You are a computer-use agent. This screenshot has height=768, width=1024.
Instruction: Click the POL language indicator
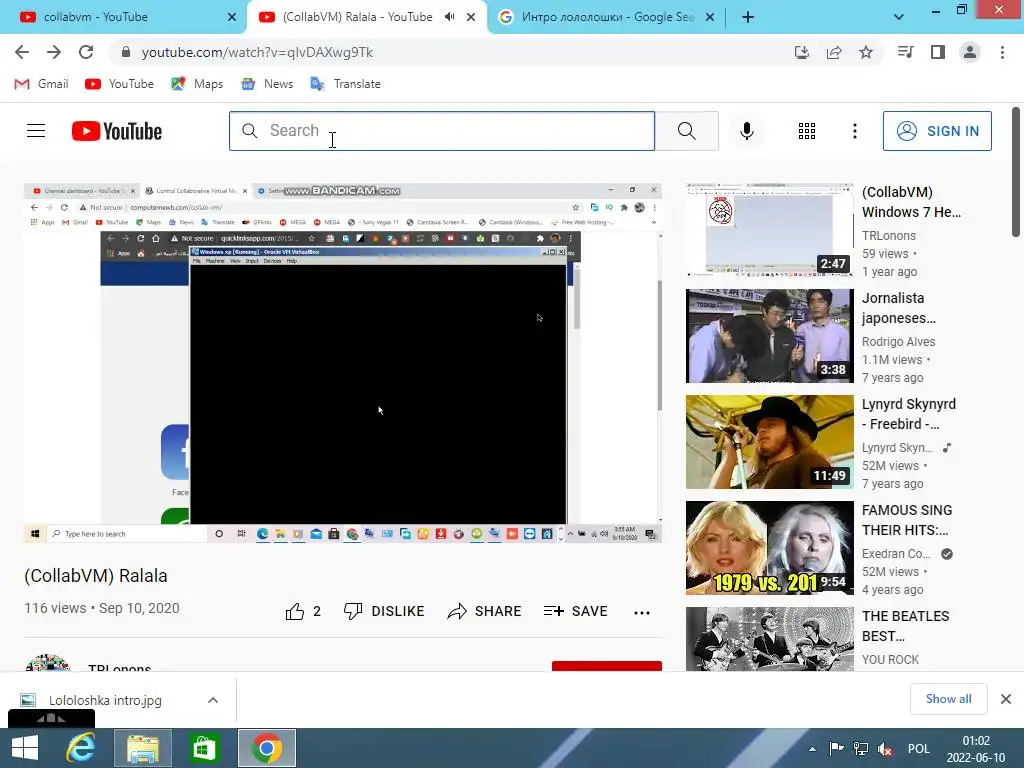(918, 749)
